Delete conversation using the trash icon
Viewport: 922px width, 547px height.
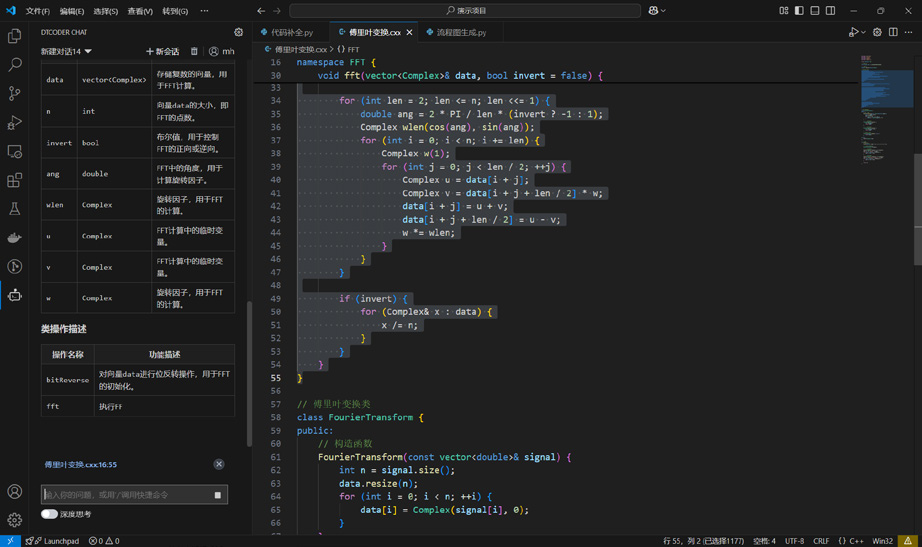[x=194, y=51]
